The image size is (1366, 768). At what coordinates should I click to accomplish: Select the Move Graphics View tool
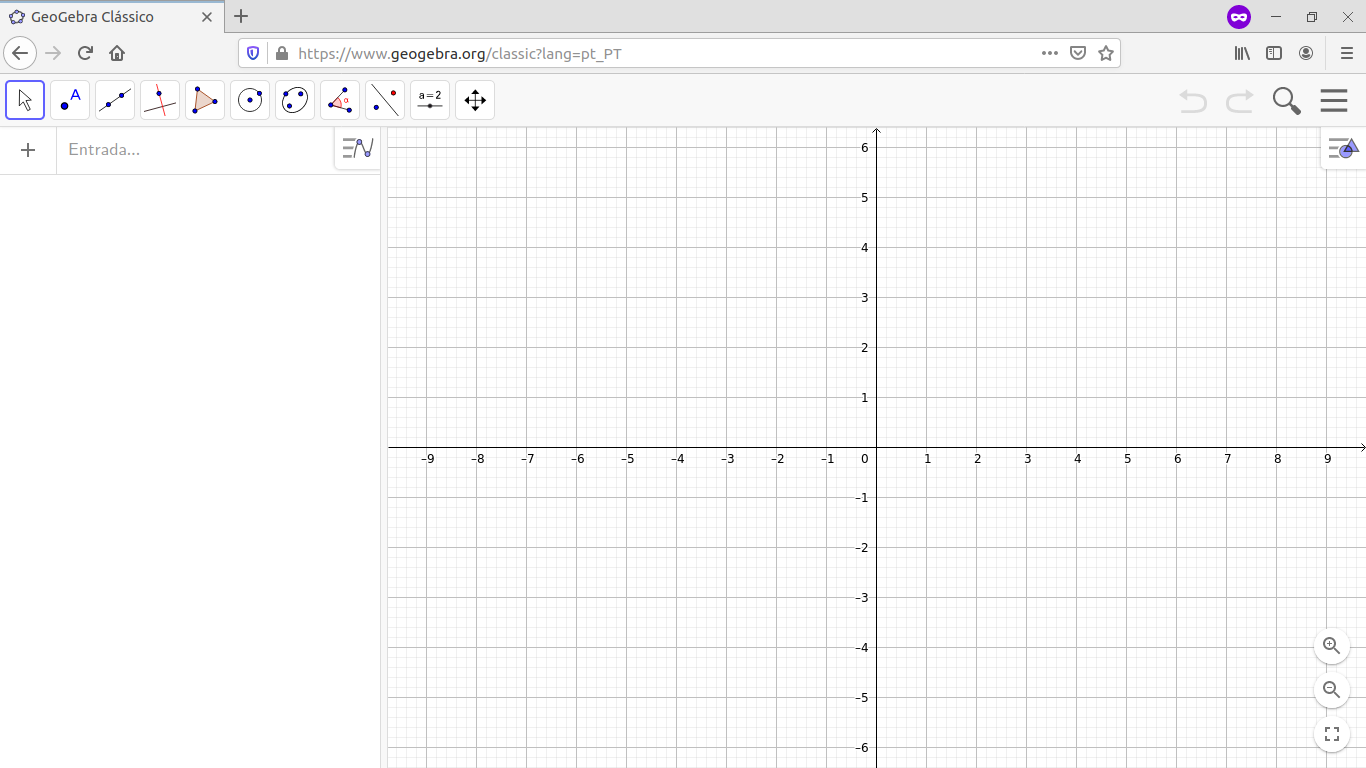click(475, 100)
